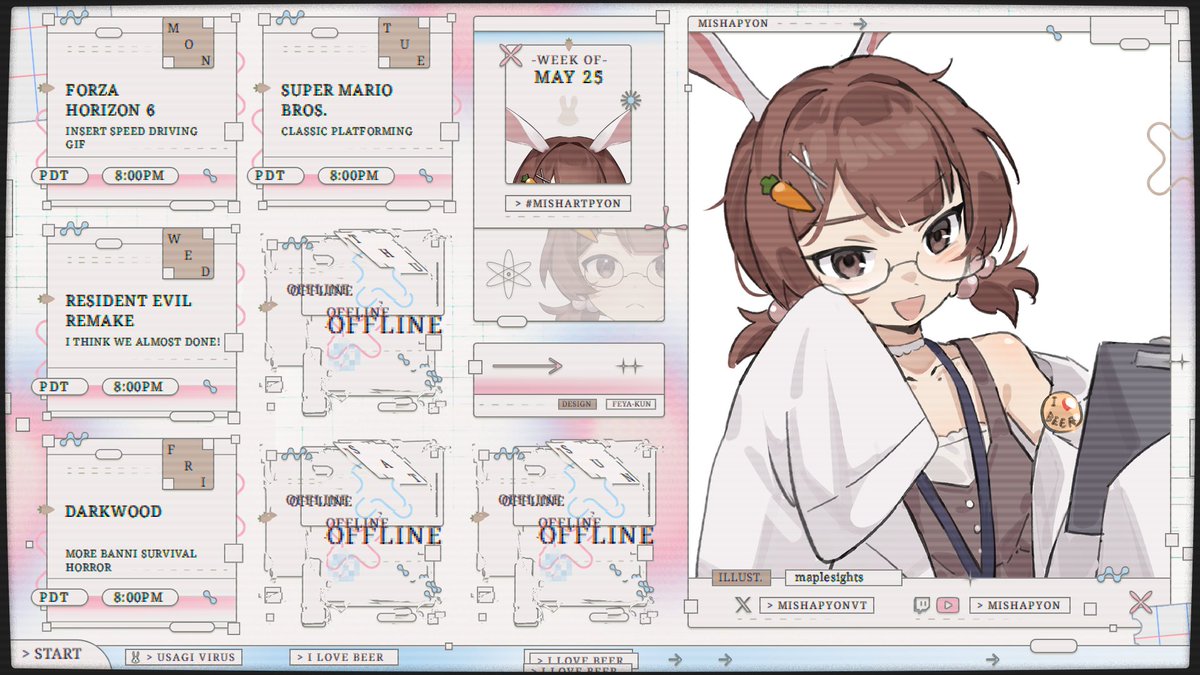Select the atom icon in preview panel
Viewport: 1200px width, 675px height.
tap(507, 273)
